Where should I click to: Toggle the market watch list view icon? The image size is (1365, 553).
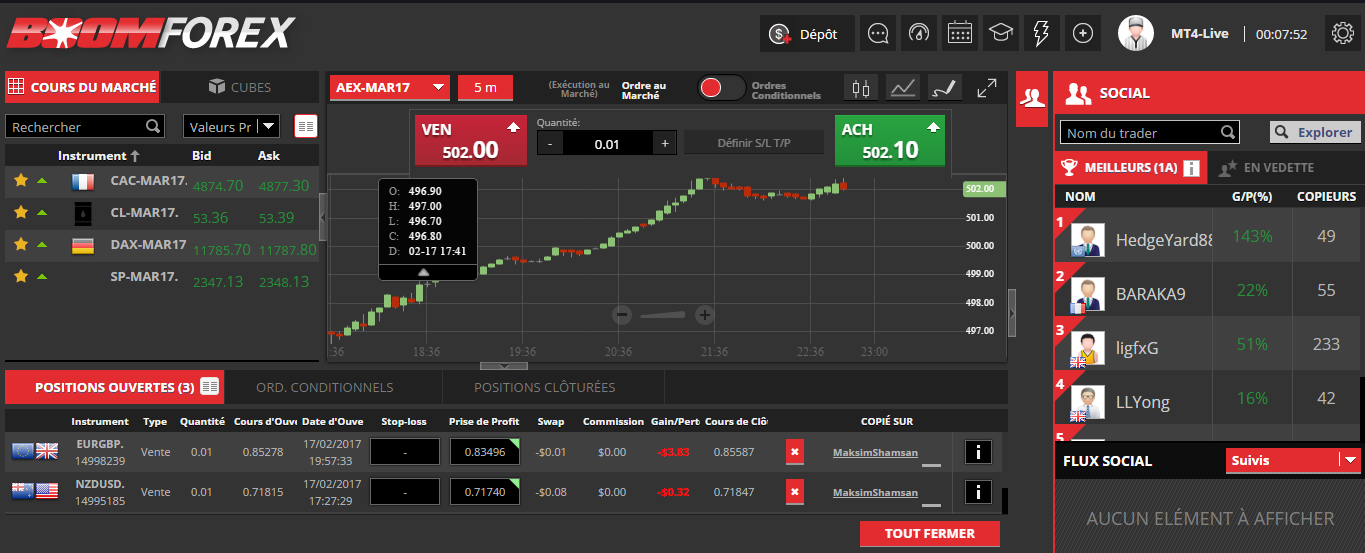(306, 126)
